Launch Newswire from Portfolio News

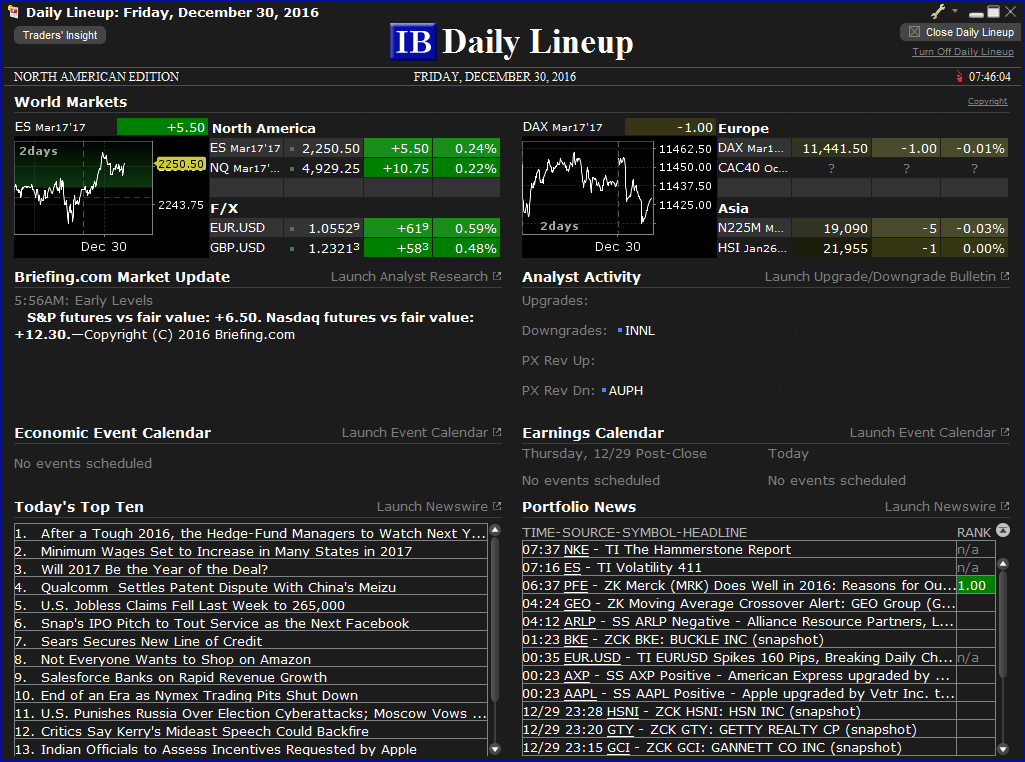[x=940, y=506]
